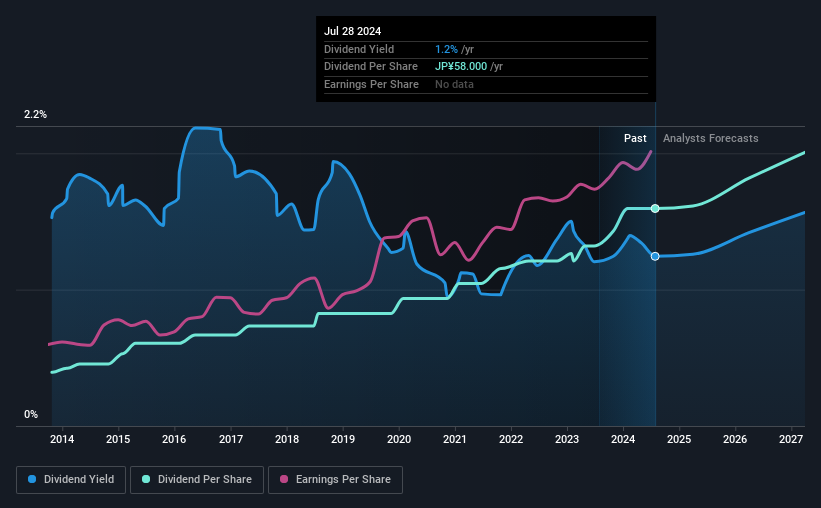This screenshot has width=821, height=508.
Task: Click the tooltip Dividend Yield row label
Action: [359, 49]
